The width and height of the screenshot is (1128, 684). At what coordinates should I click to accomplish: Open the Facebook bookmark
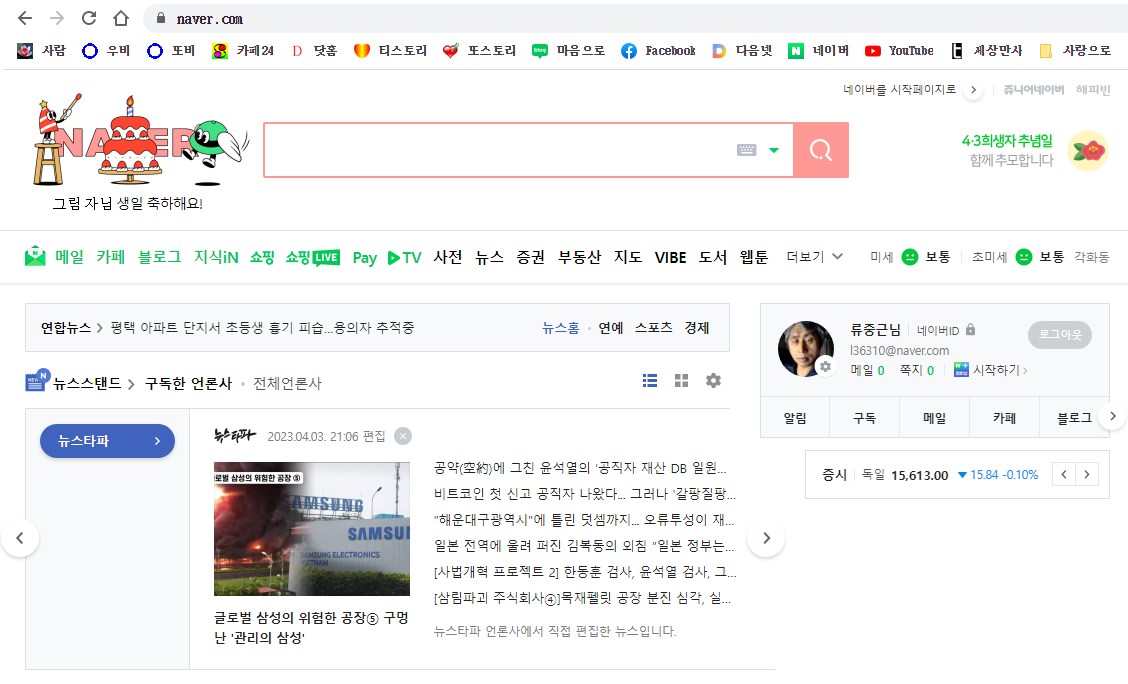(x=658, y=50)
